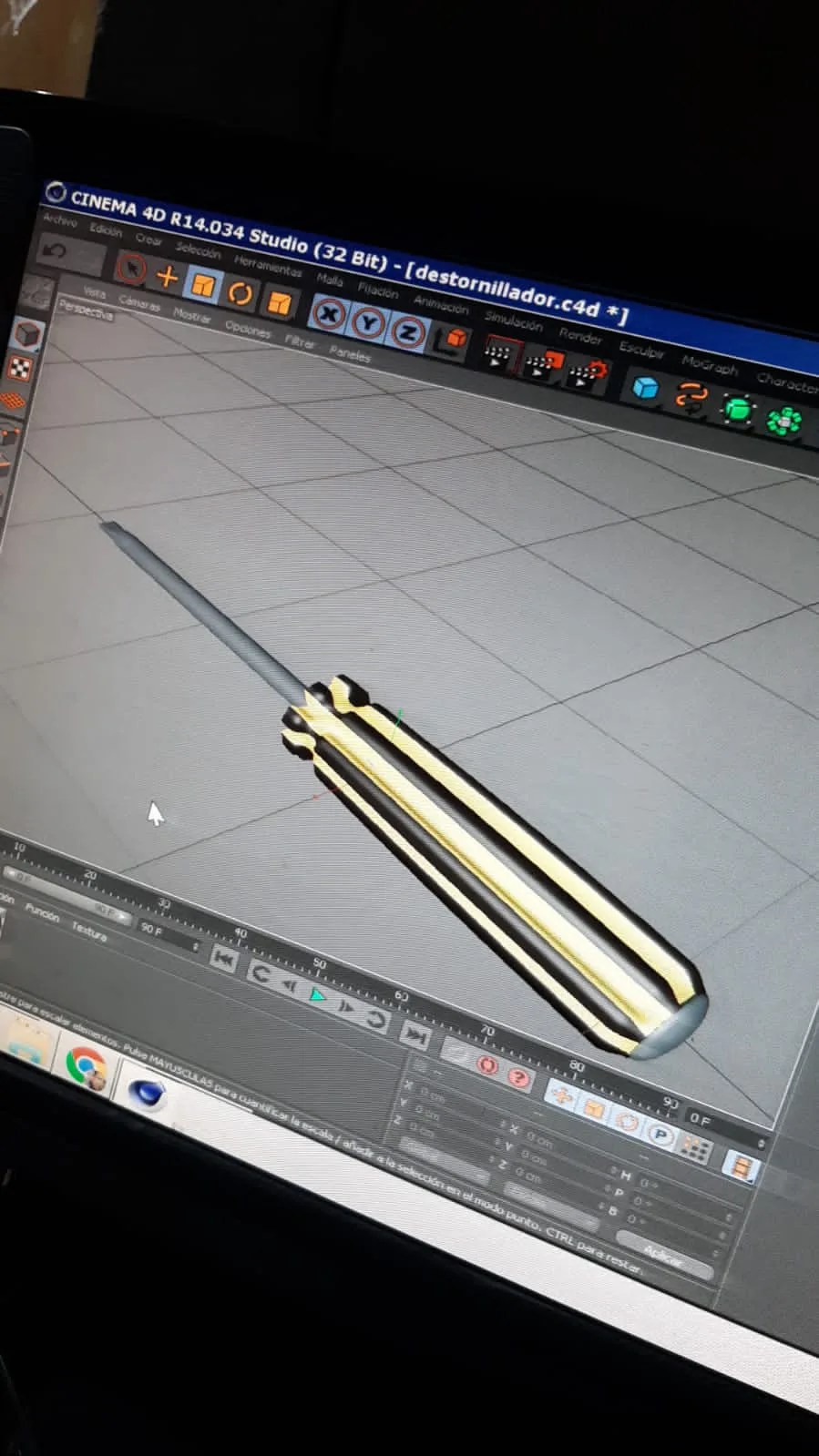Open viewport Paneles menu

pyautogui.click(x=350, y=354)
